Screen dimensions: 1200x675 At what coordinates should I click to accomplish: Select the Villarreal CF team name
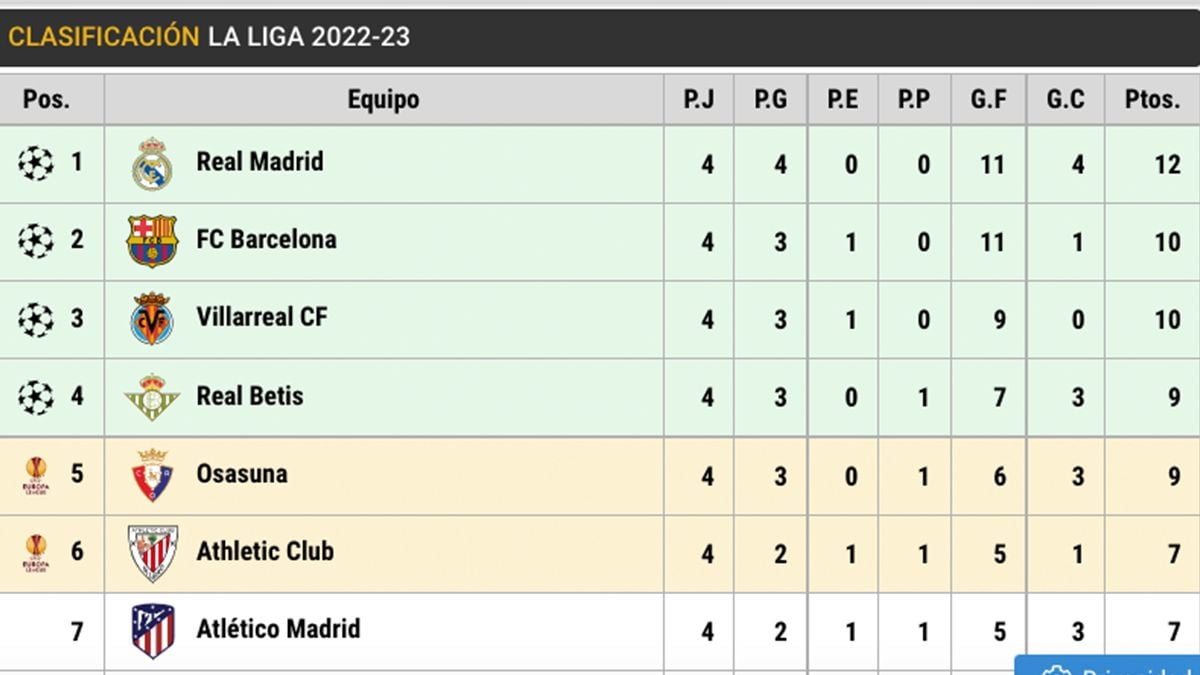coord(262,317)
